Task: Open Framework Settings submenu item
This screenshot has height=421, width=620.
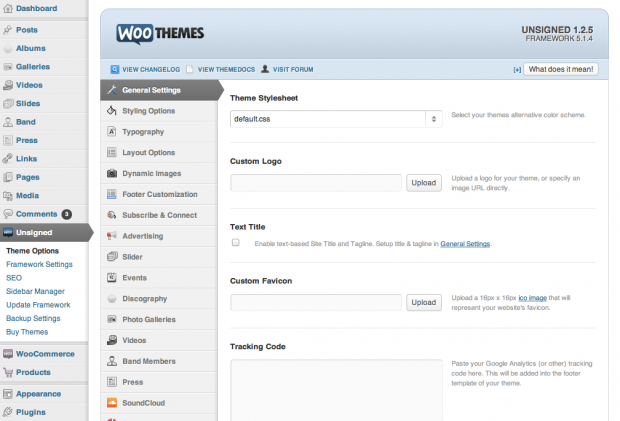Action: [39, 264]
